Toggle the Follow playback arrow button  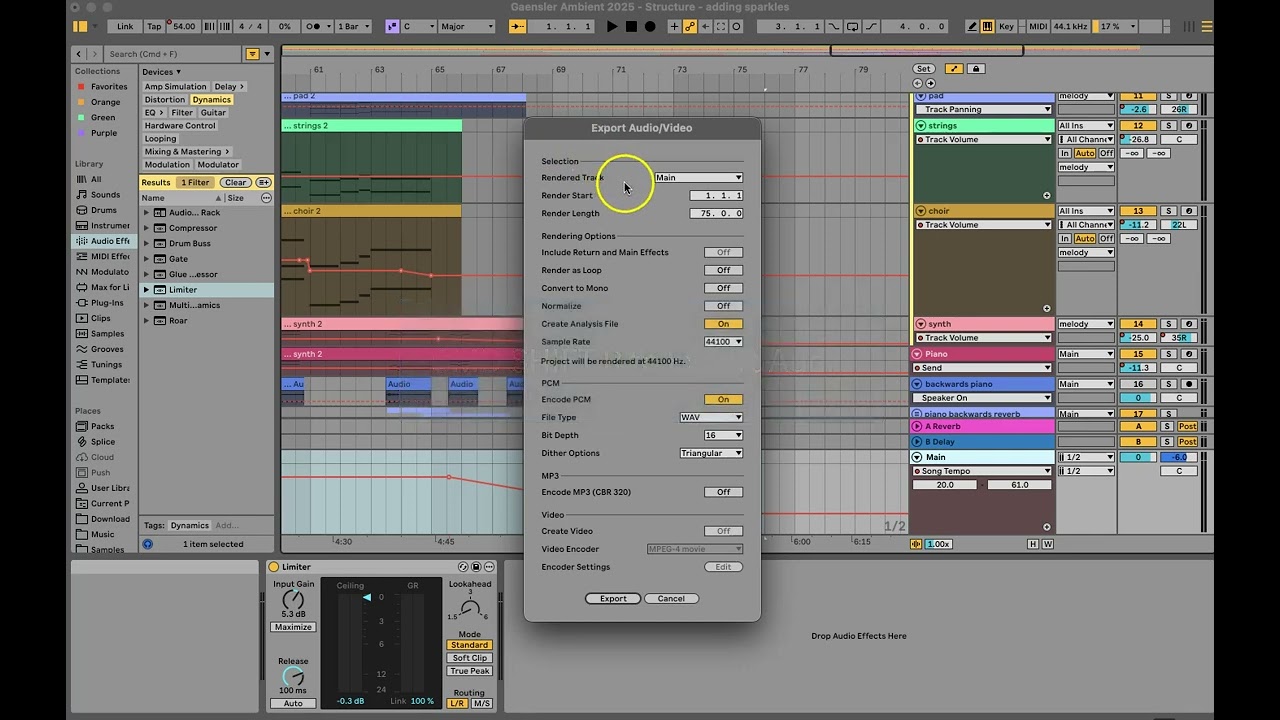pyautogui.click(x=518, y=26)
